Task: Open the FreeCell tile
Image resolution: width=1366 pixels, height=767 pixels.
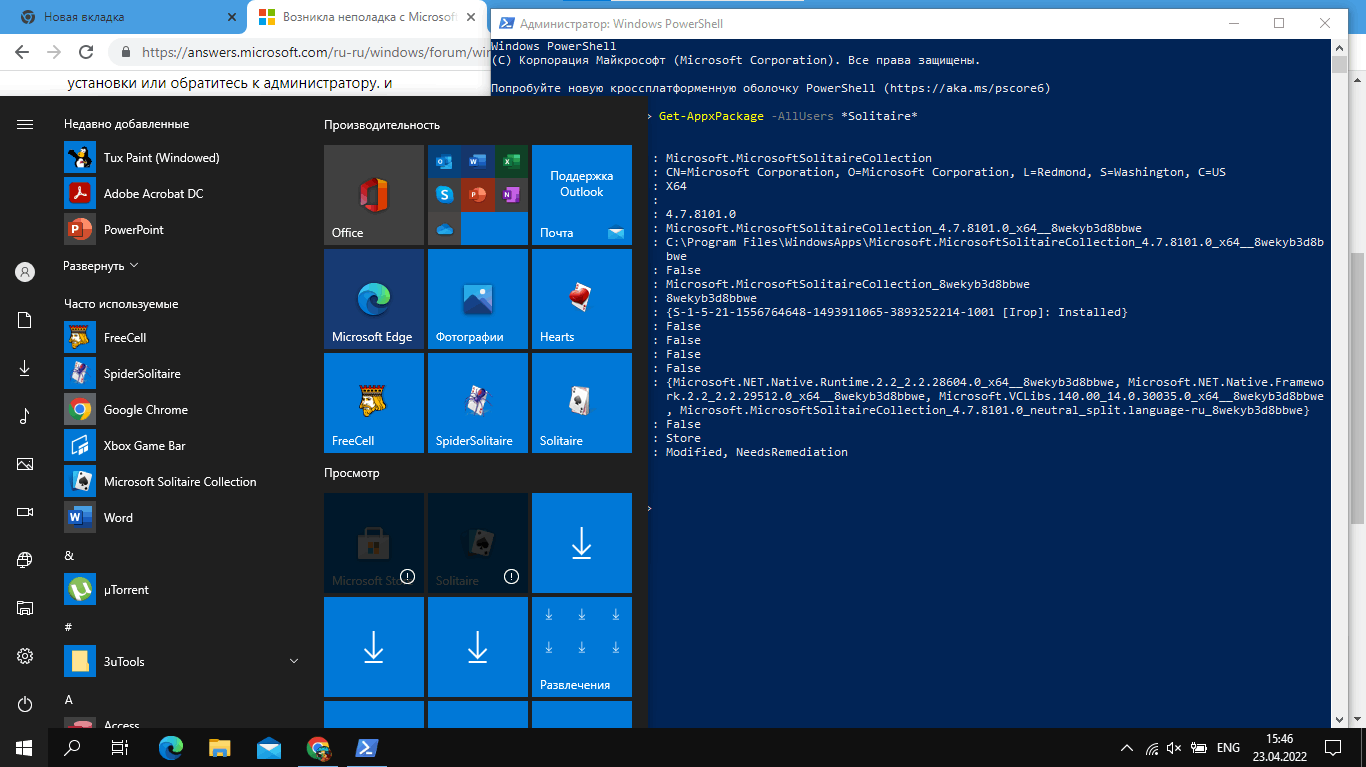Action: pos(374,403)
